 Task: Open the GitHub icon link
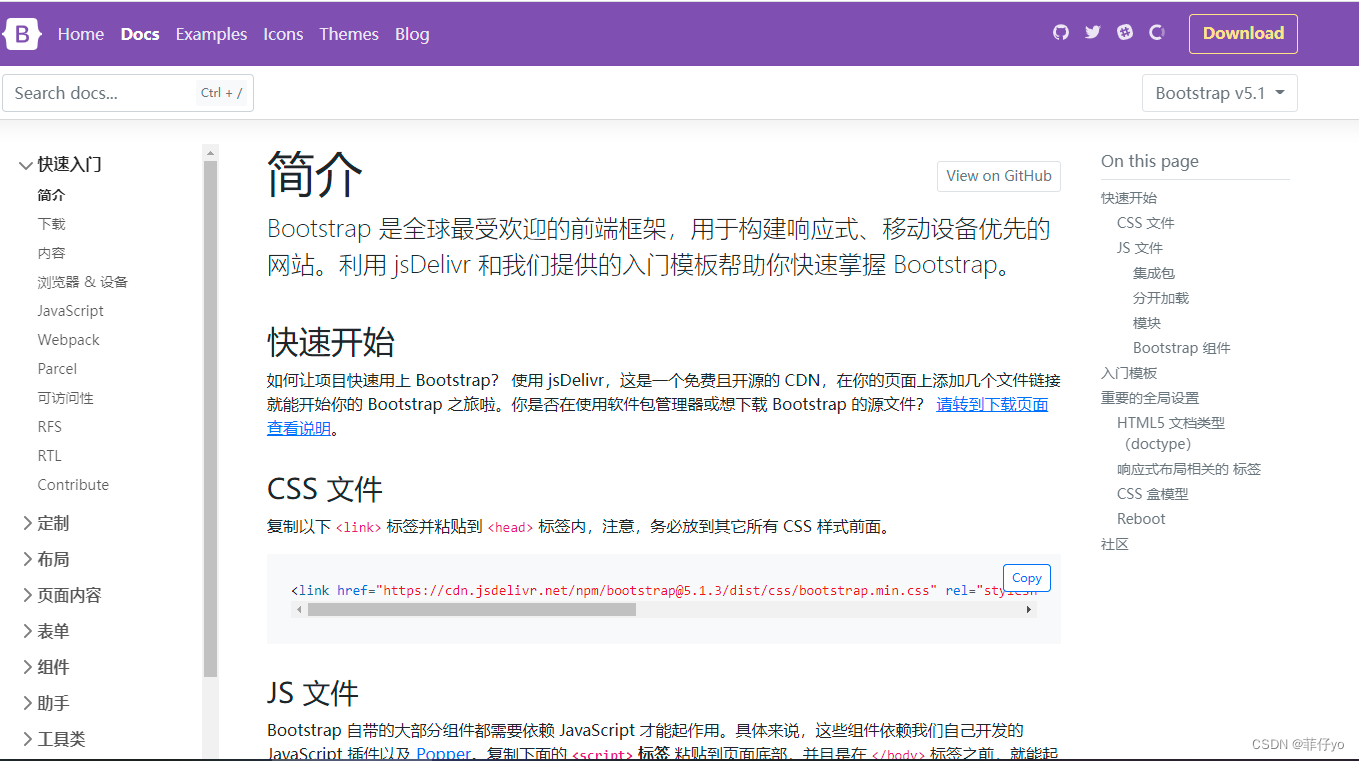click(1061, 32)
